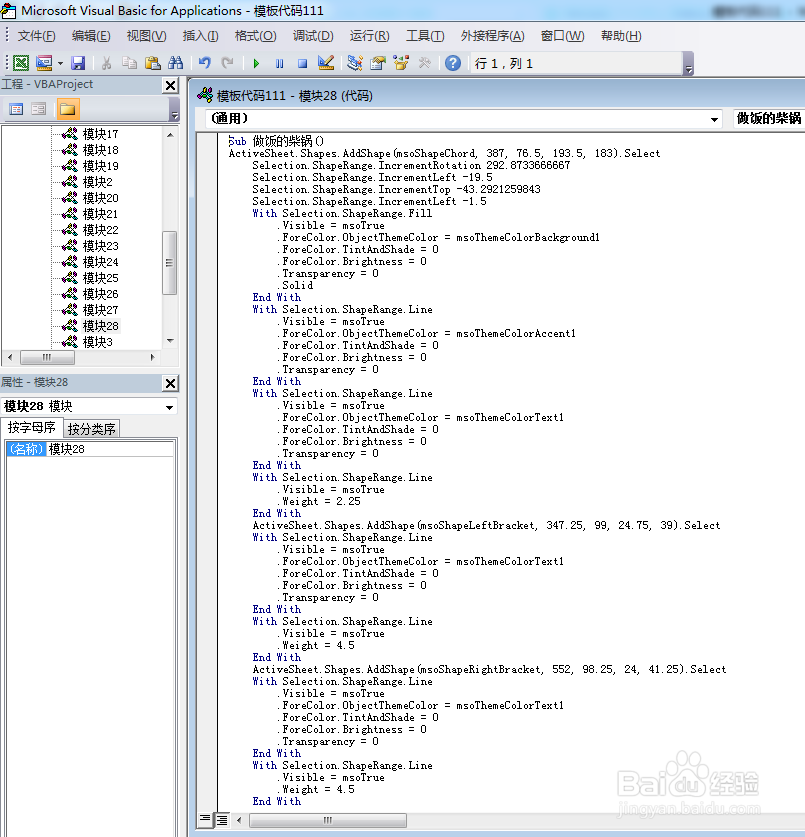Viewport: 805px width, 837px height.
Task: Select 模块22 in the project tree
Action: click(100, 230)
